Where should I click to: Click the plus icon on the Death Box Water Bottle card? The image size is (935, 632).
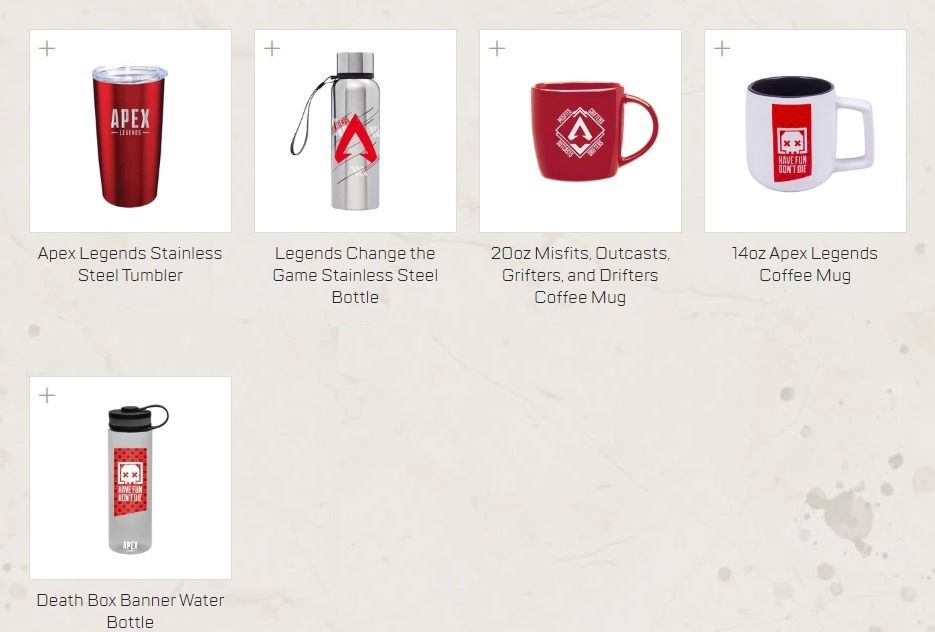47,395
